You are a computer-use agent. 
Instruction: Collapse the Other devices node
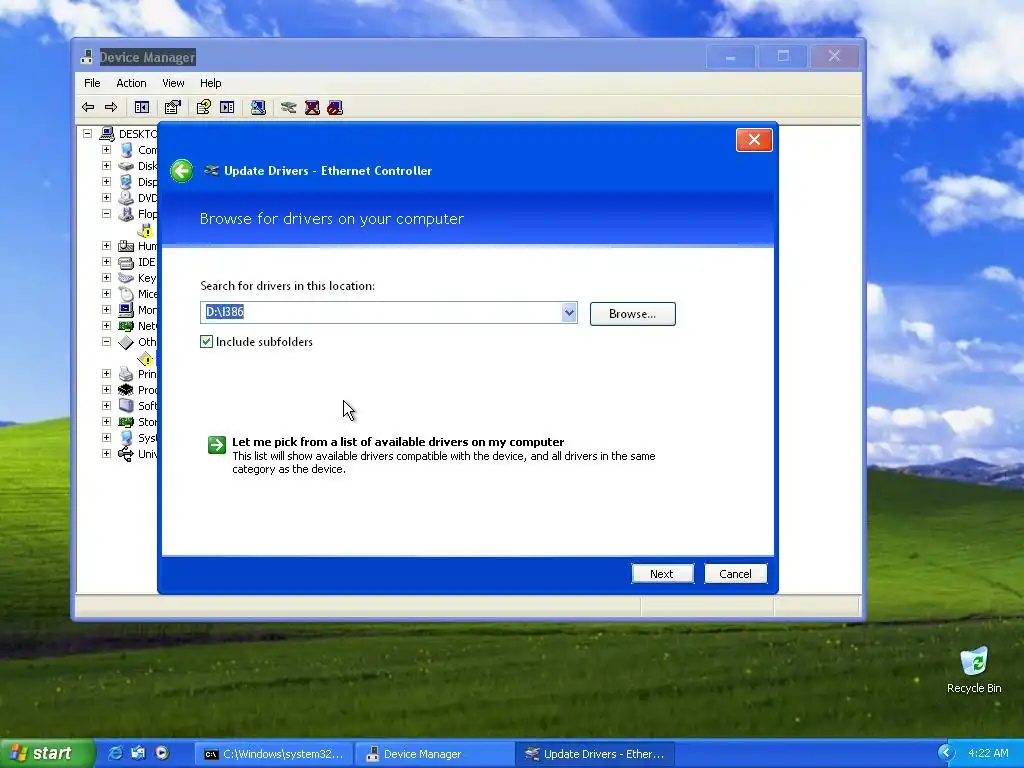click(106, 342)
